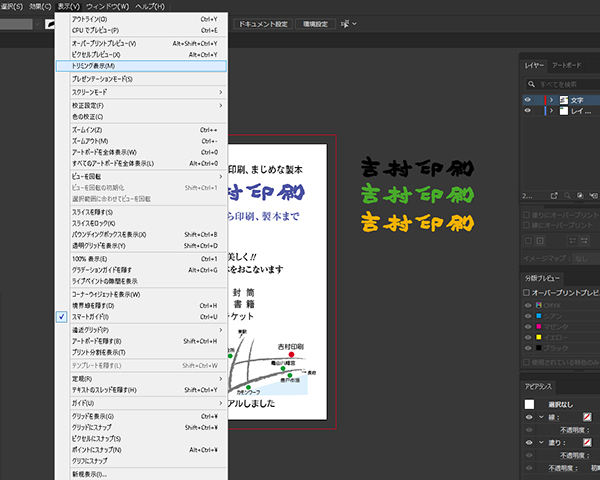Image resolution: width=600 pixels, height=480 pixels.
Task: Click the first square icon in Attributes panel
Action: point(528,241)
